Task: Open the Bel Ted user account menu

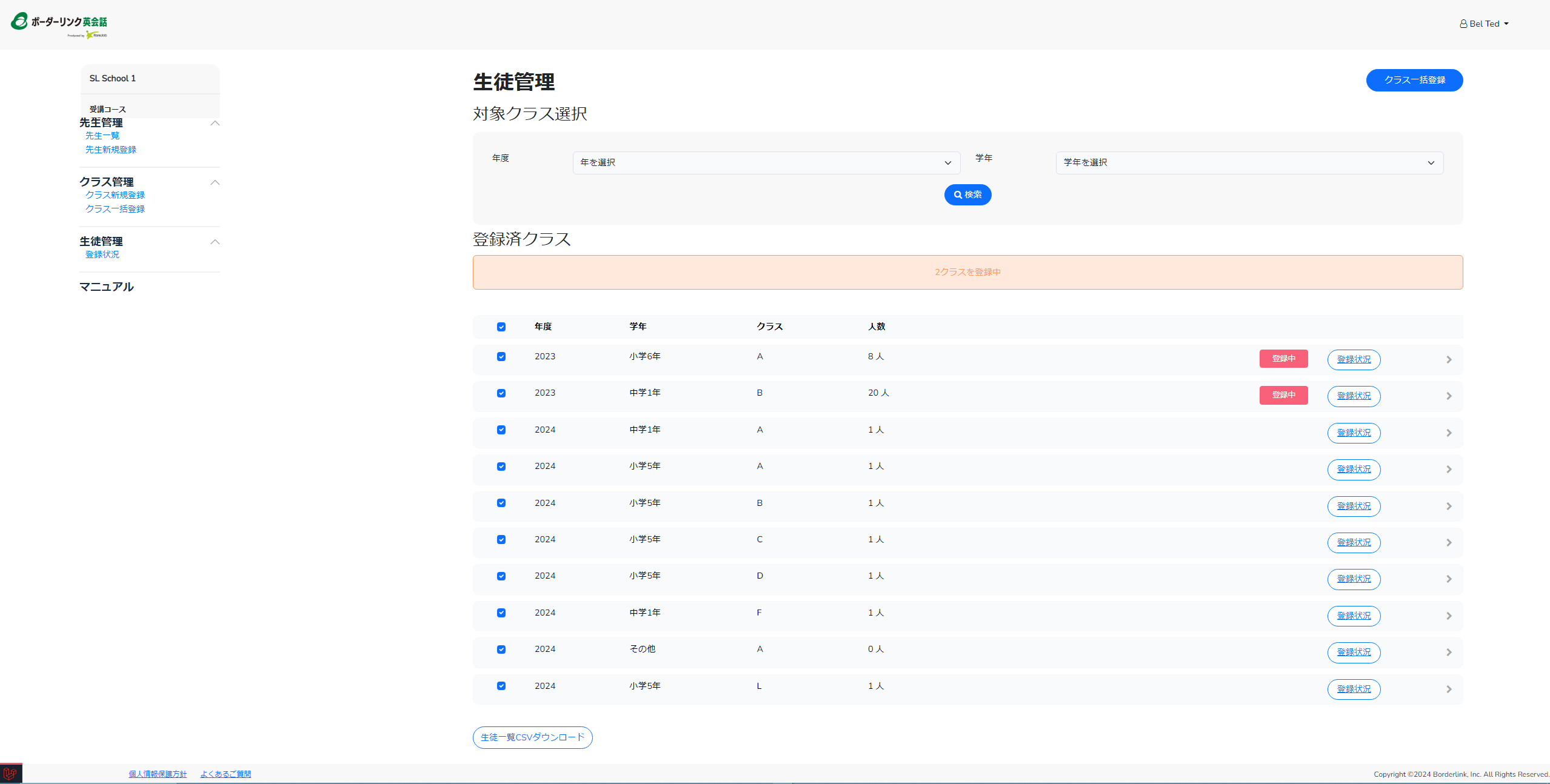Action: tap(1484, 24)
